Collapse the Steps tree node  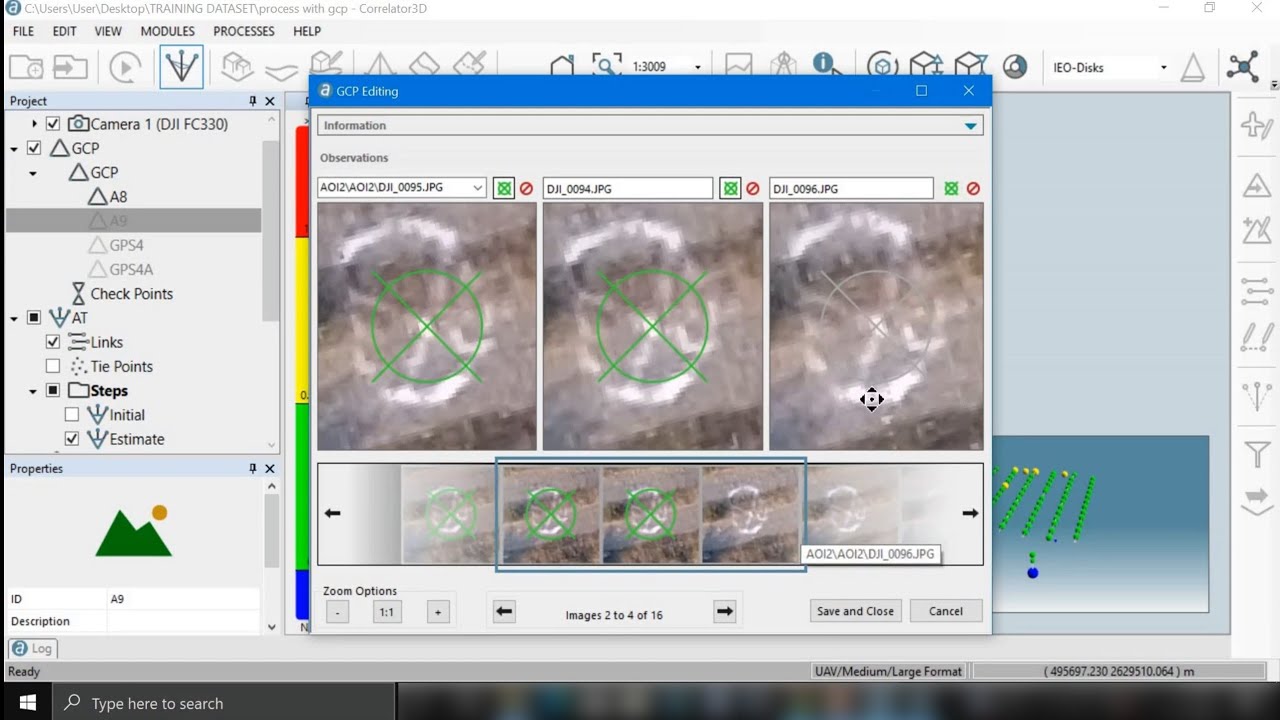pyautogui.click(x=33, y=391)
